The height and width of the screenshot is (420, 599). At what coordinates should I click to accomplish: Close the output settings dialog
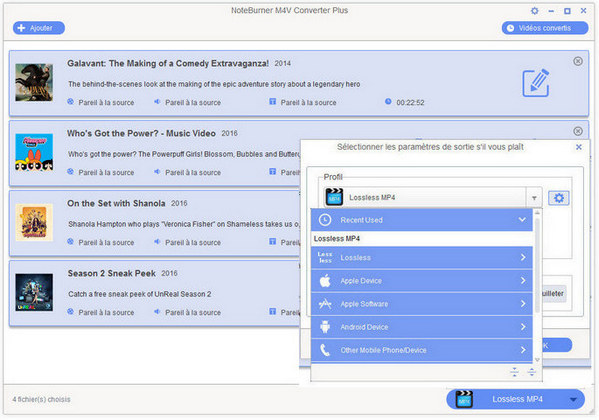point(579,147)
